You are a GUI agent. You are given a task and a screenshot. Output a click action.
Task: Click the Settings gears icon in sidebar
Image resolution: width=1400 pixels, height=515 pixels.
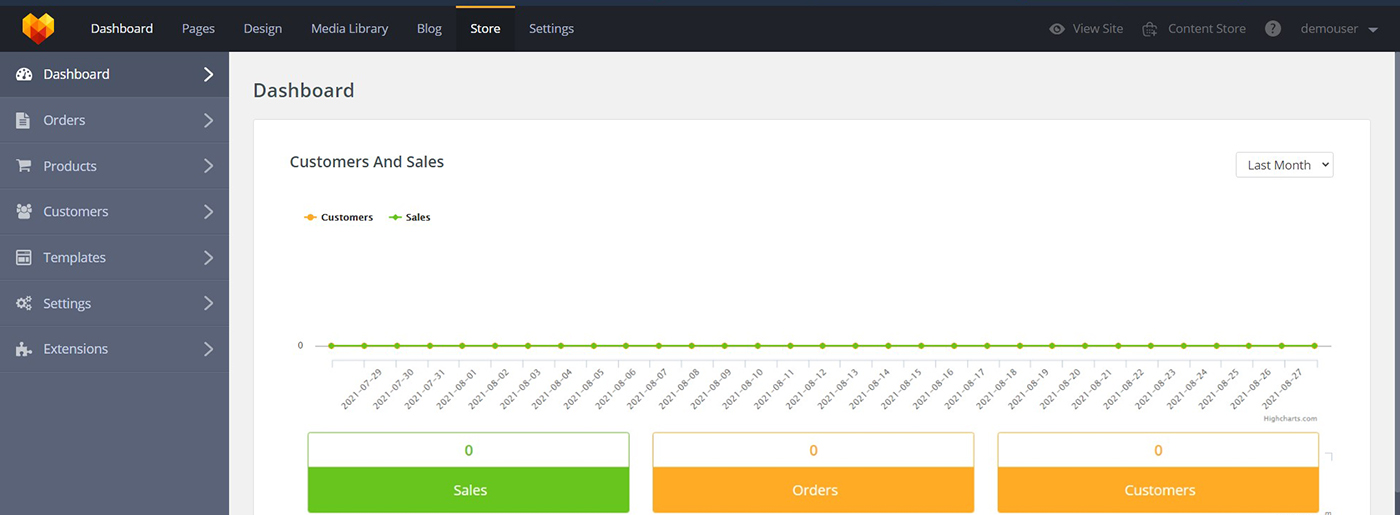coord(24,304)
